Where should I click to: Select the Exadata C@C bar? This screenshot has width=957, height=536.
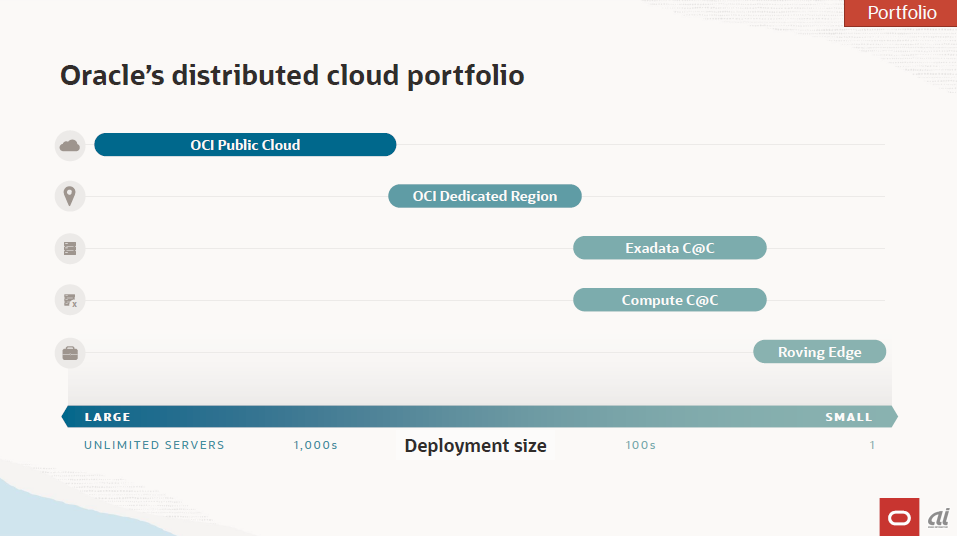[670, 248]
